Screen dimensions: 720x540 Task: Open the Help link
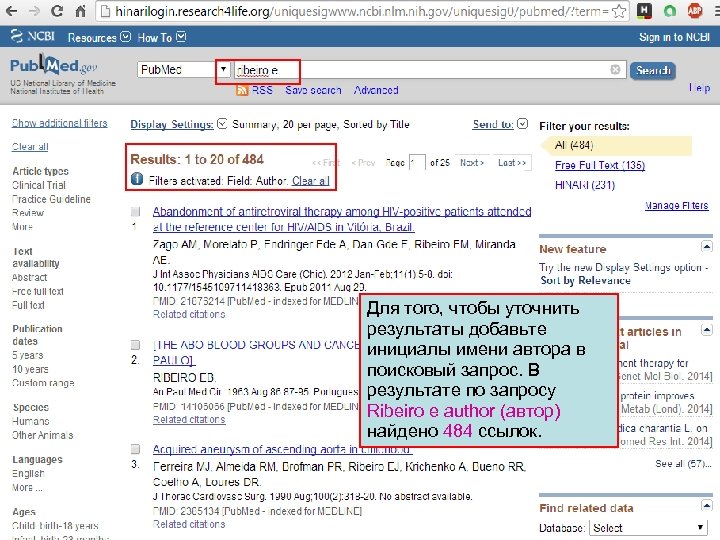point(700,87)
